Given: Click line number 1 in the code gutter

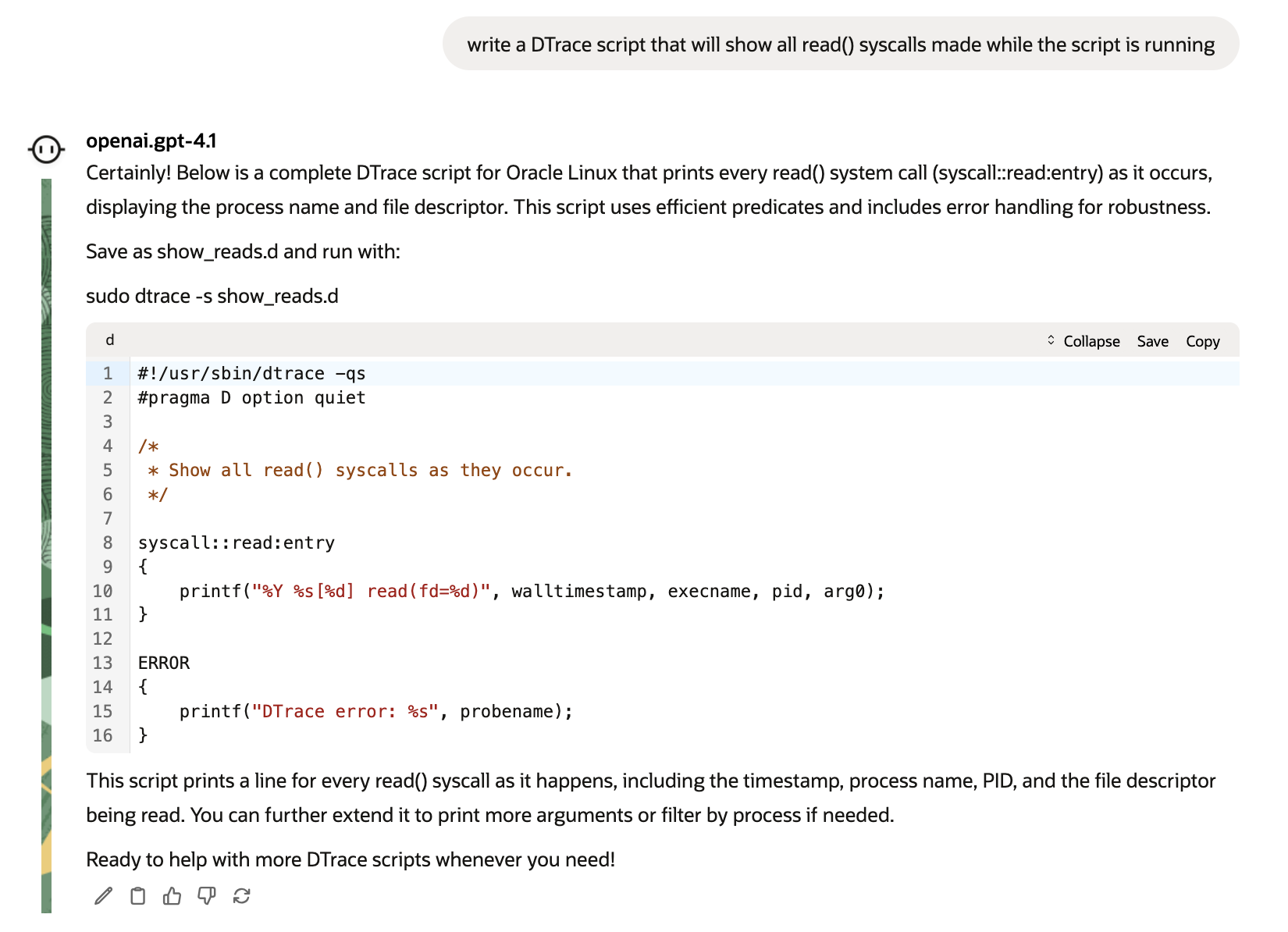Looking at the screenshot, I should (107, 374).
